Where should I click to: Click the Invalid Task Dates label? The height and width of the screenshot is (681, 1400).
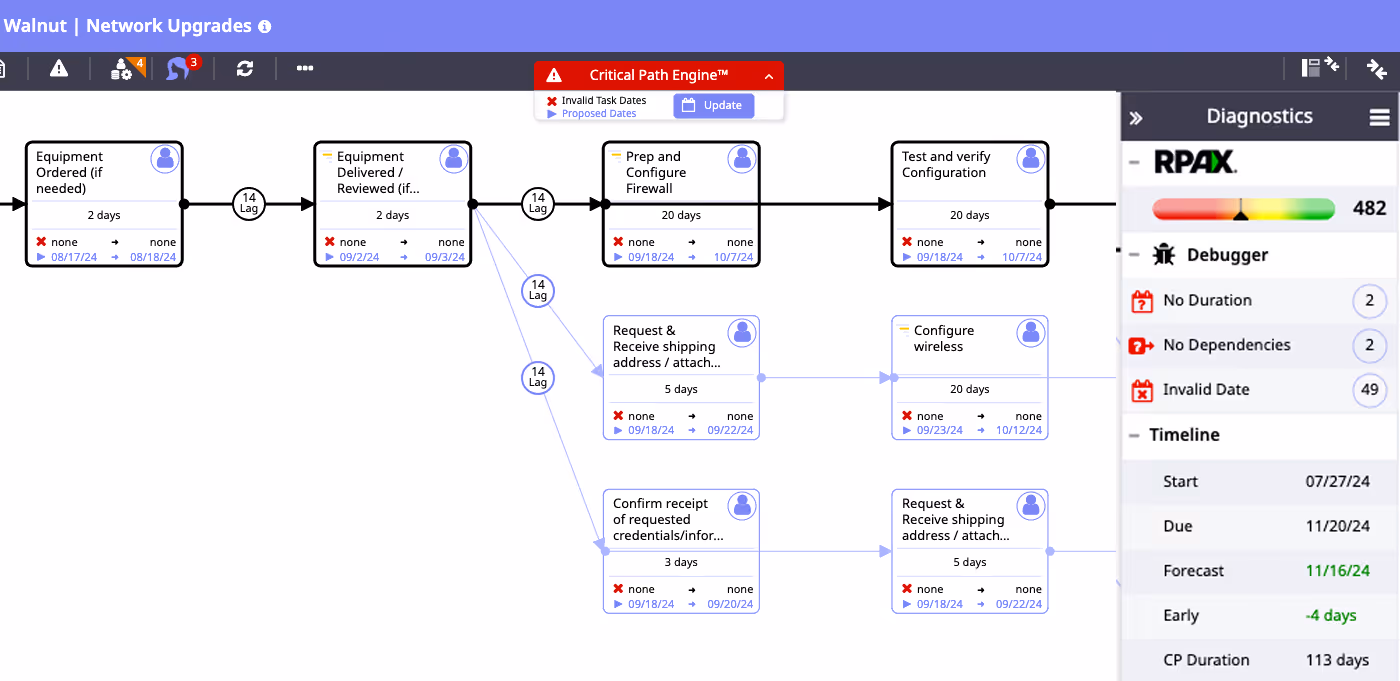[604, 101]
